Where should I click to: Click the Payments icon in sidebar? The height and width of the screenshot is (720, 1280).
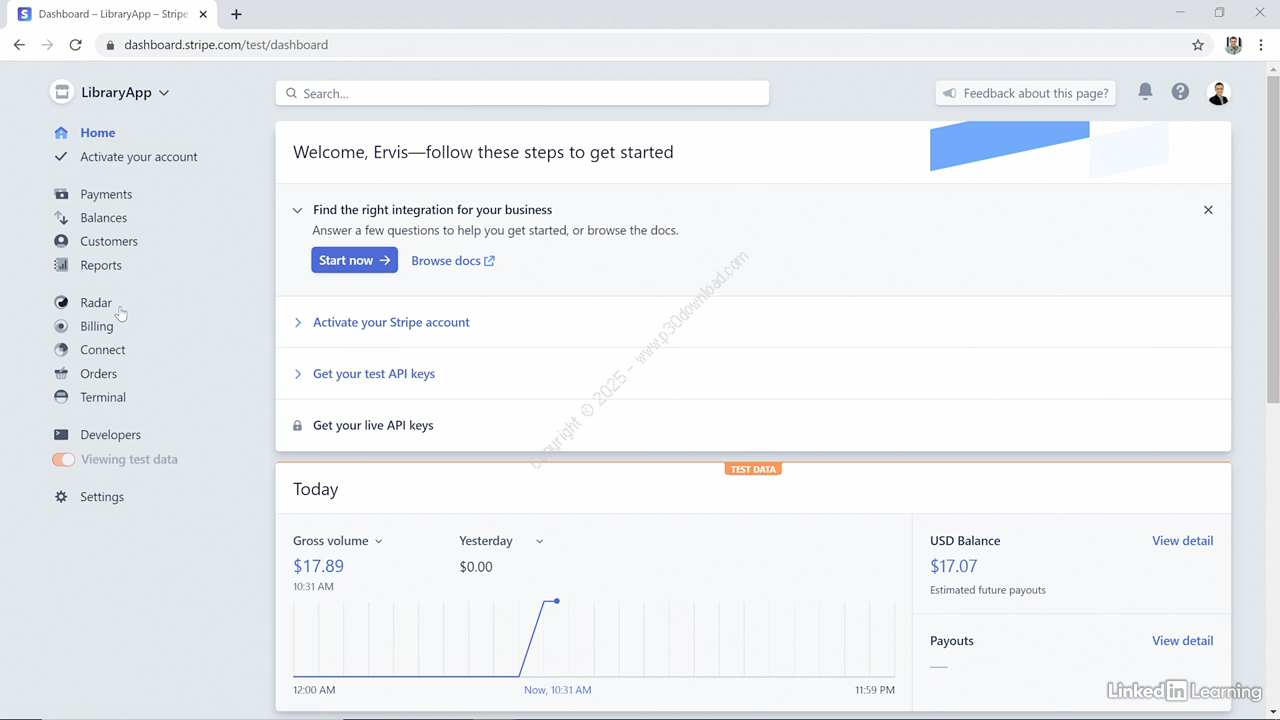(61, 194)
